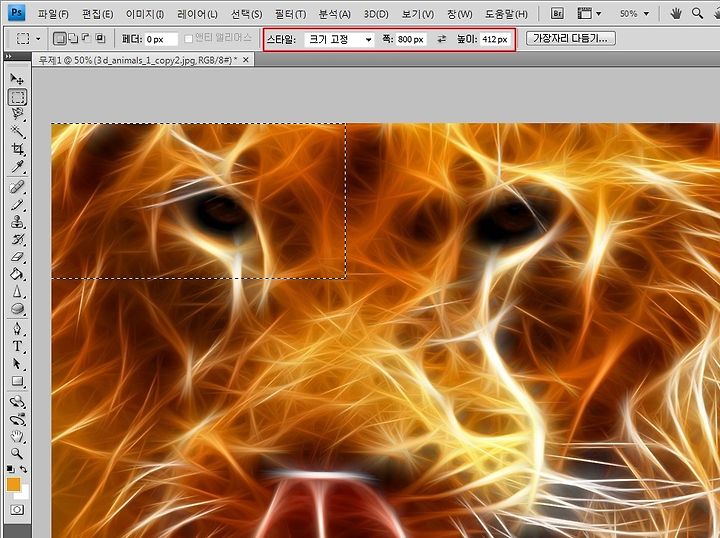Select the Magic Wand tool
The image size is (720, 538).
pos(17,131)
